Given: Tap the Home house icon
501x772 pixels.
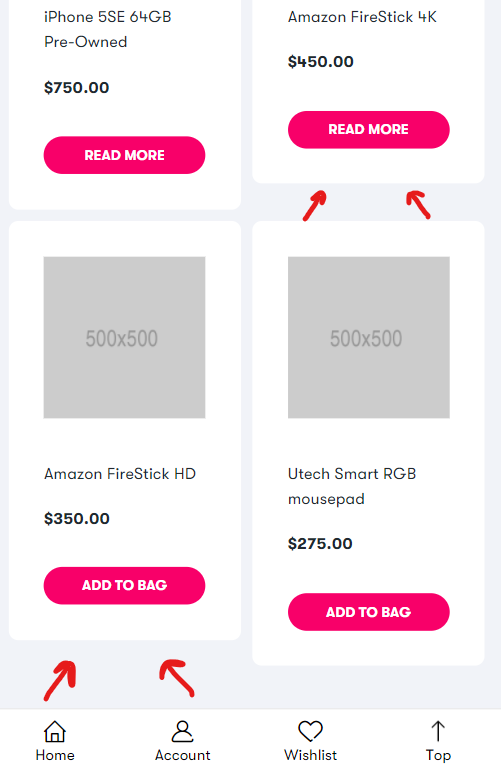Looking at the screenshot, I should pos(55,731).
